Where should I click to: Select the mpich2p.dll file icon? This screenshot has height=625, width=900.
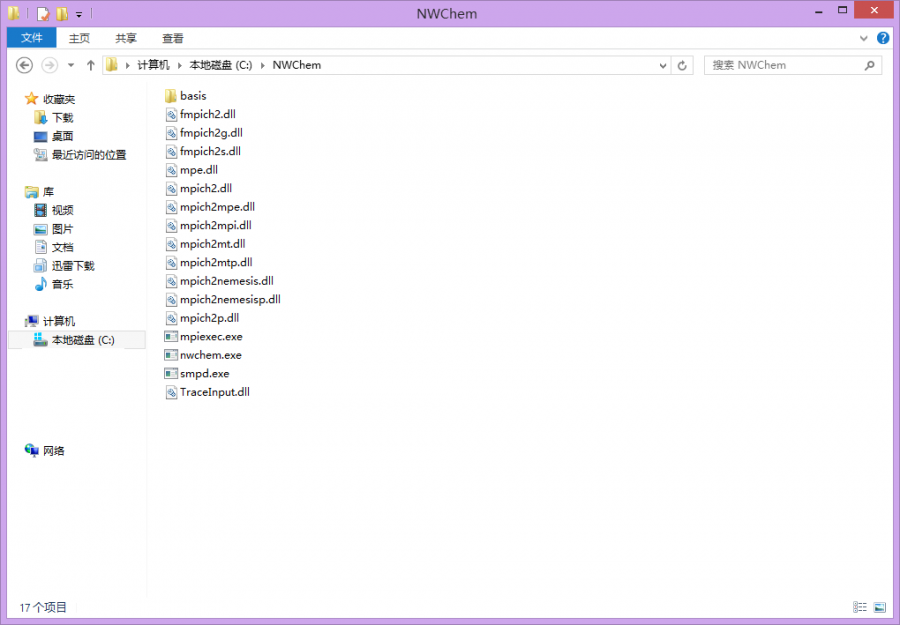click(171, 318)
